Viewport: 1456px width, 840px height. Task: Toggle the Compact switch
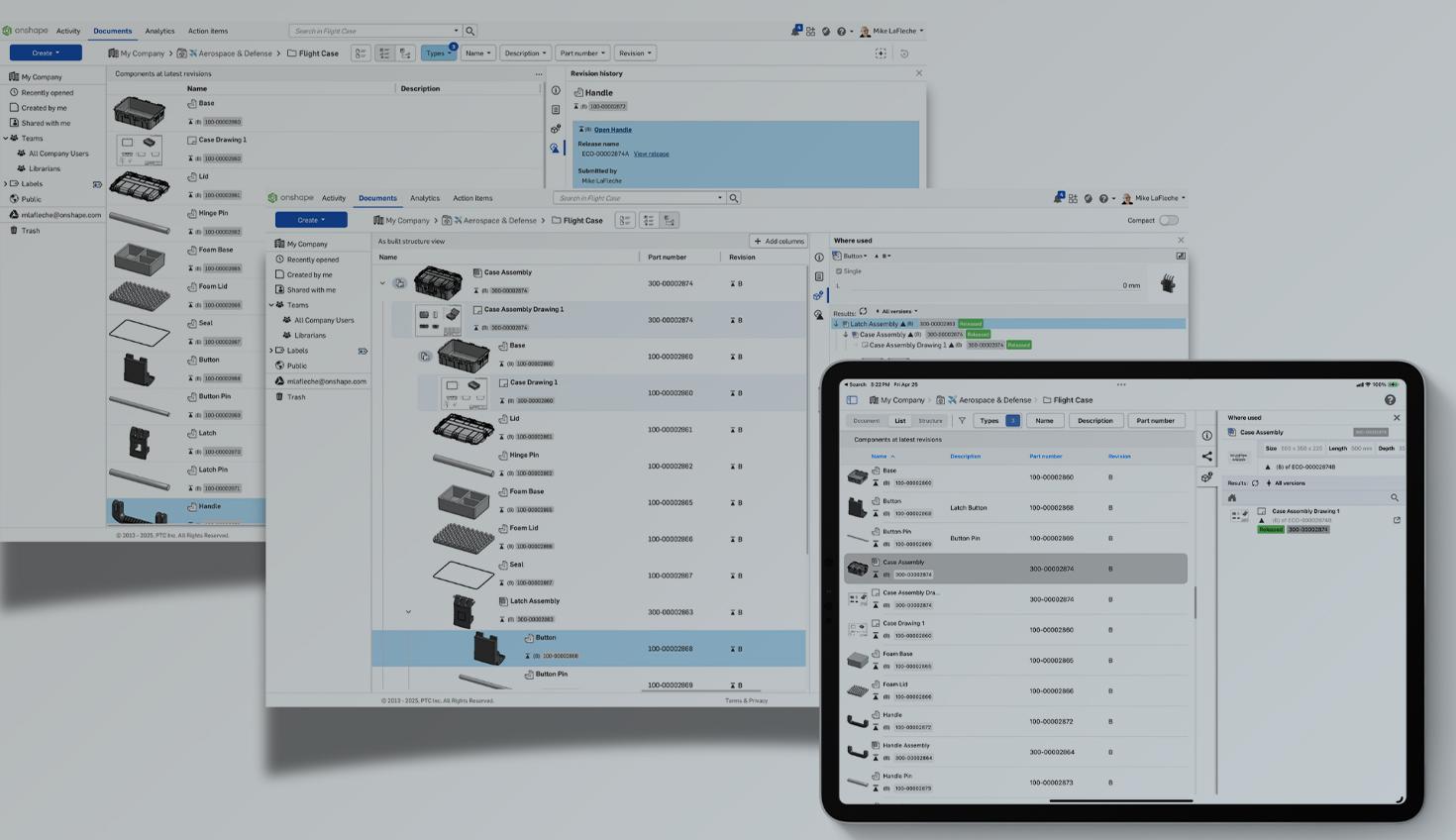point(1169,221)
